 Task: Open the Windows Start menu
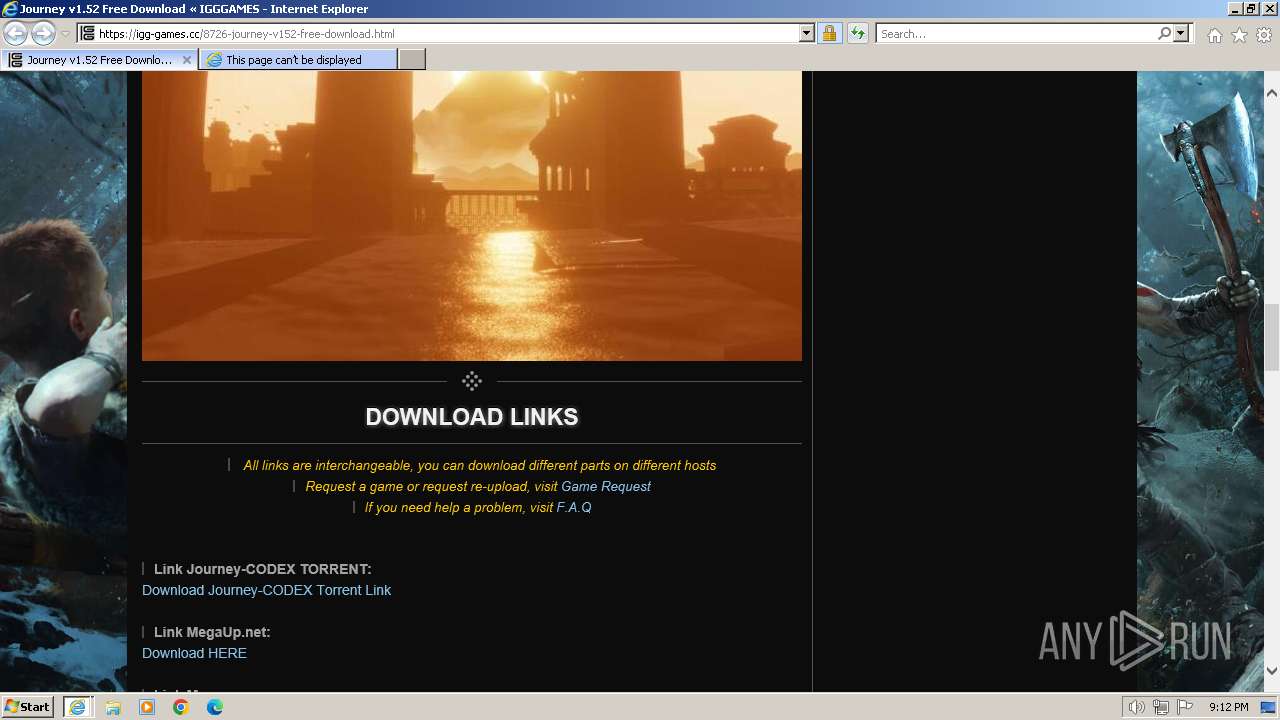27,707
